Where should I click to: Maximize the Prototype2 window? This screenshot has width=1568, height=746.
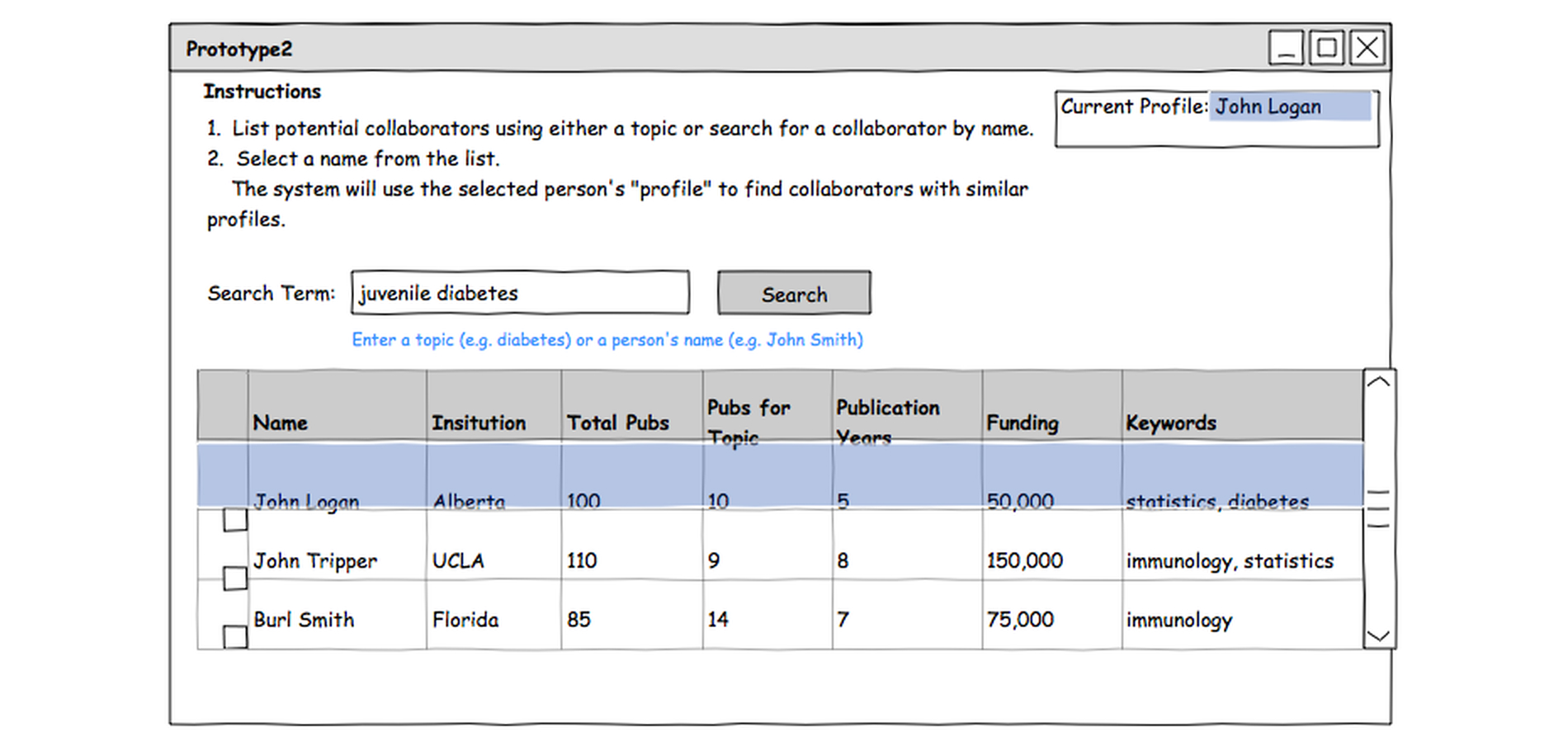tap(1327, 48)
